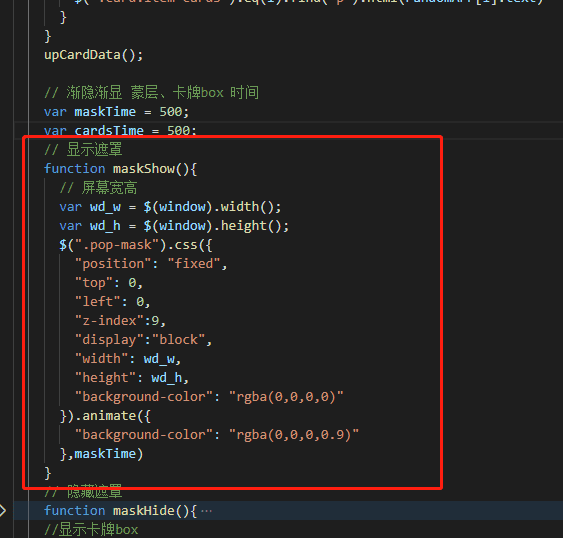The width and height of the screenshot is (563, 538).
Task: Click the maskTime argument after animate block
Action: pyautogui.click(x=105, y=454)
